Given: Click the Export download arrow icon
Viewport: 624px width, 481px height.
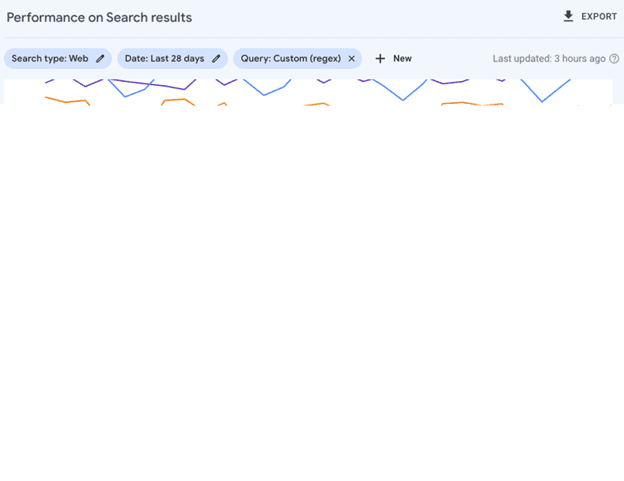Looking at the screenshot, I should [568, 16].
